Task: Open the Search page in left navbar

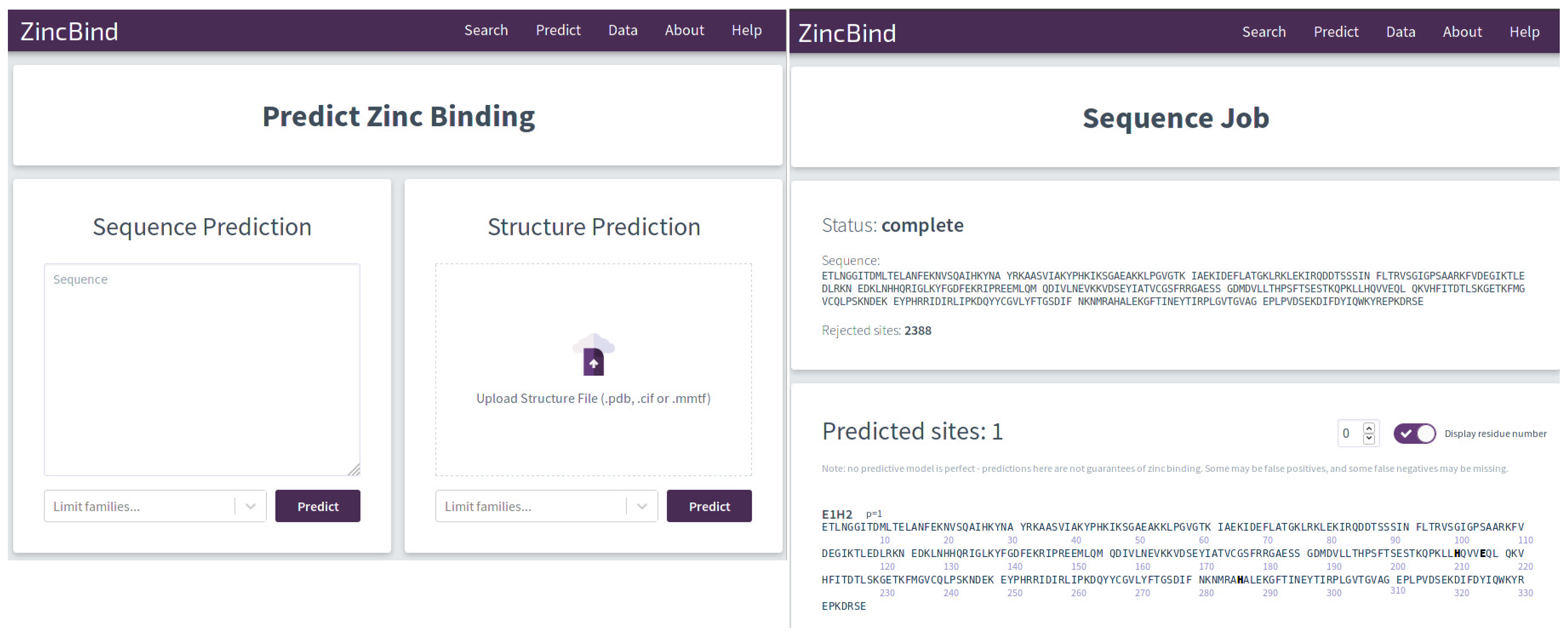Action: click(x=486, y=30)
